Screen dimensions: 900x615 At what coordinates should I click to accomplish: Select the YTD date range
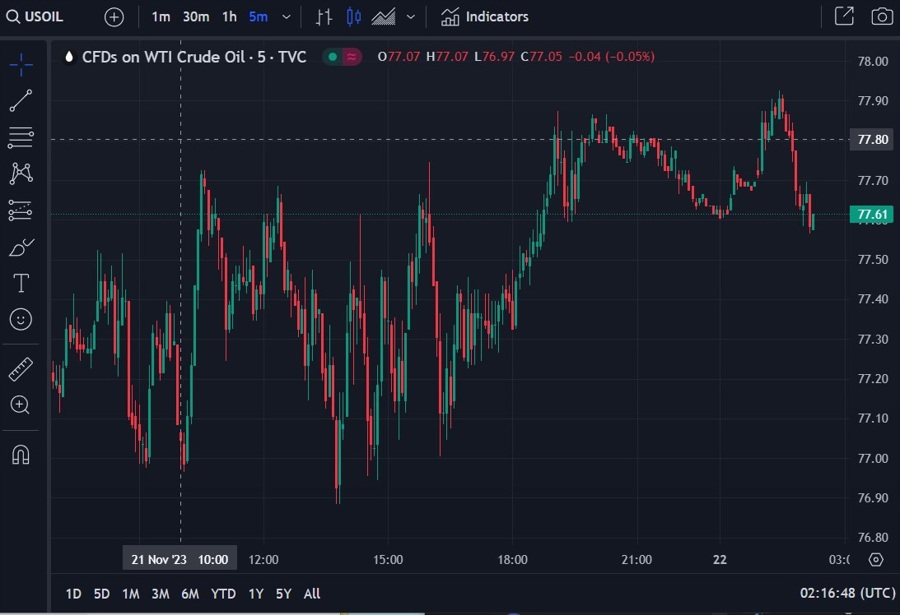223,594
